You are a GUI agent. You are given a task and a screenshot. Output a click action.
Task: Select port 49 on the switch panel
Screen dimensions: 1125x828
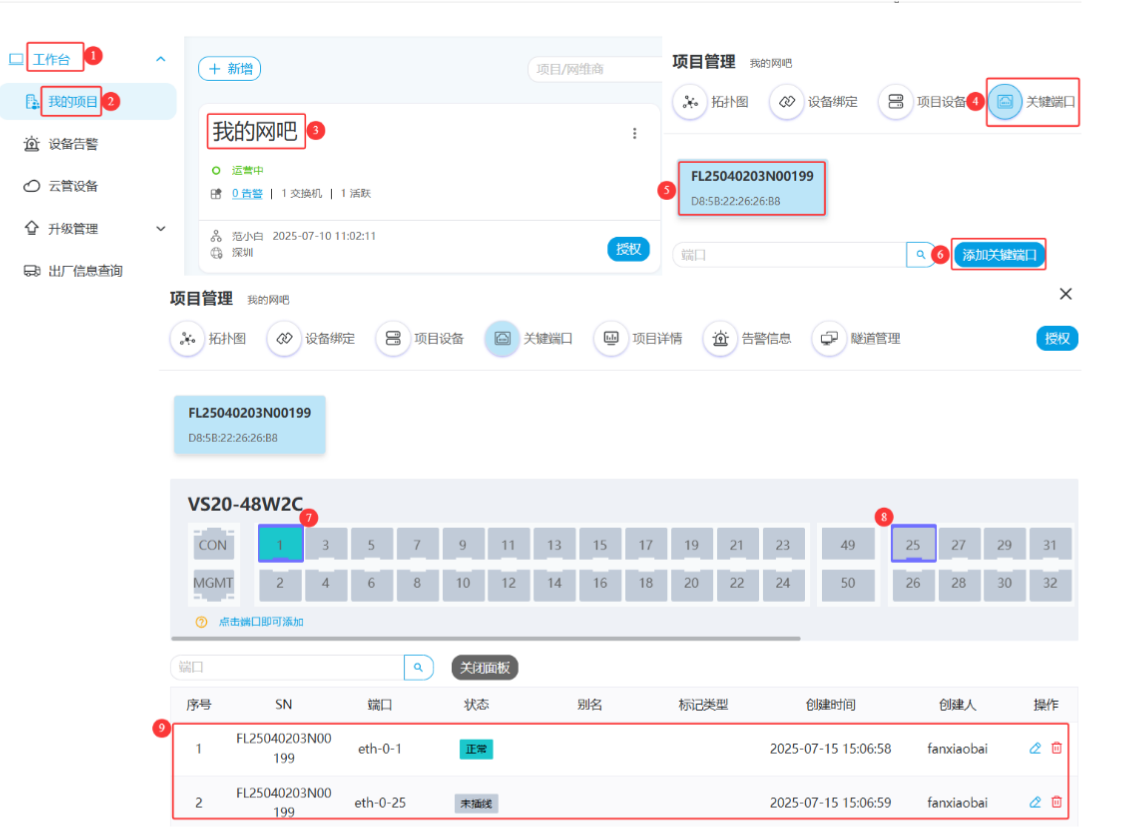pos(848,545)
